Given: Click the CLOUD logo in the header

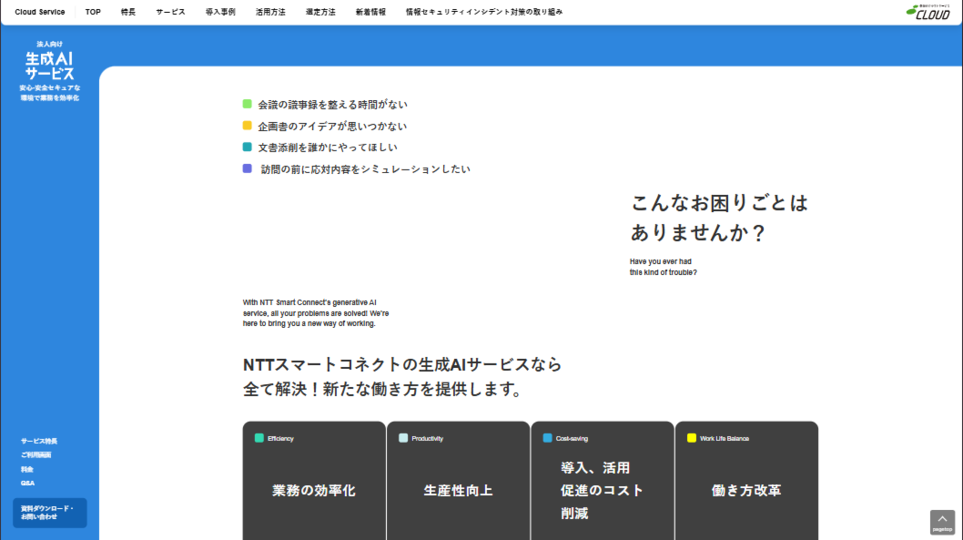Looking at the screenshot, I should click(x=928, y=12).
